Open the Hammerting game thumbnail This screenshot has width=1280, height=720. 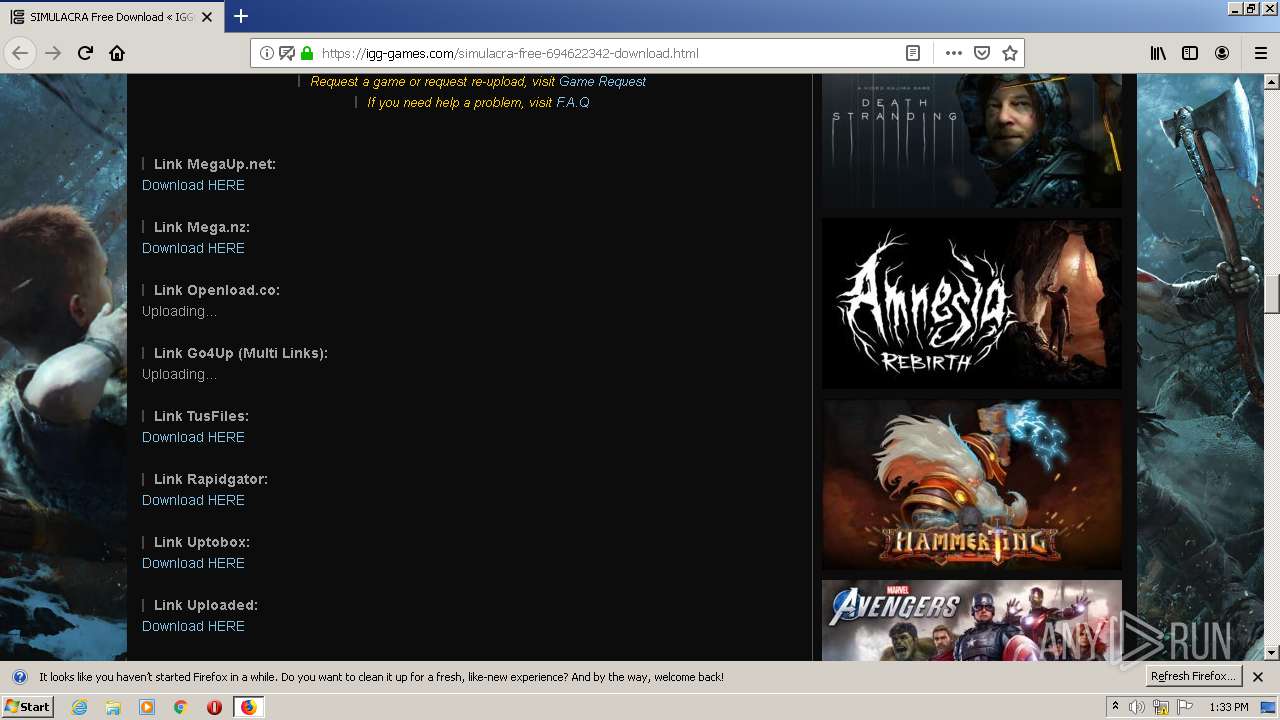[972, 485]
